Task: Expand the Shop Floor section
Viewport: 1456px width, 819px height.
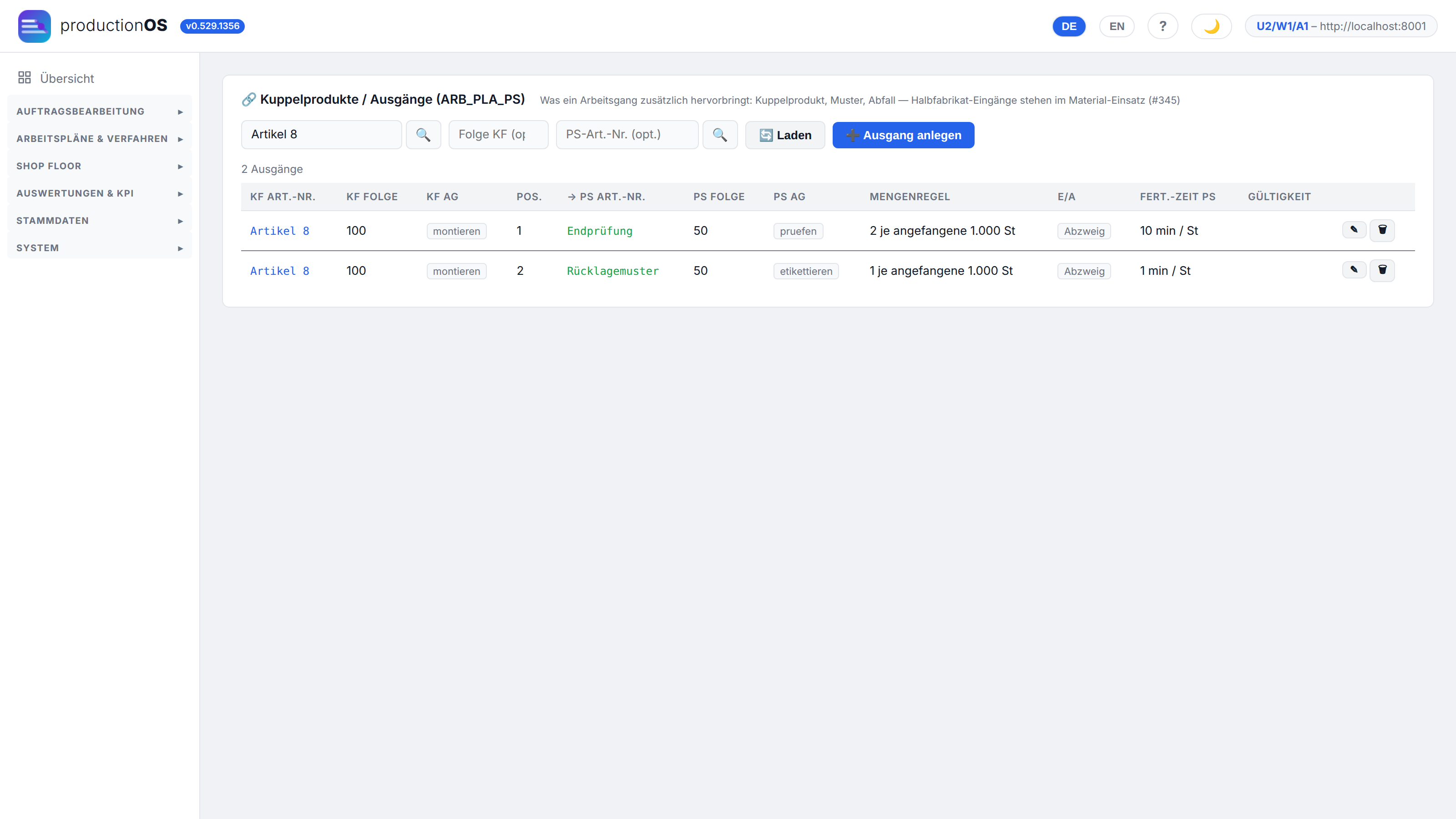Action: [100, 166]
